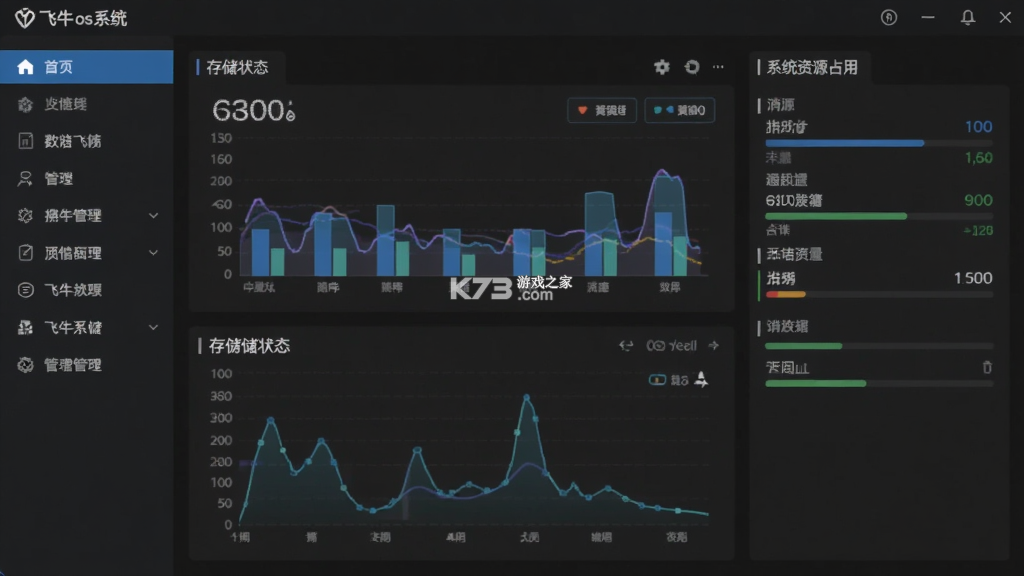Click the 1500 value
The height and width of the screenshot is (576, 1024).
pos(973,278)
